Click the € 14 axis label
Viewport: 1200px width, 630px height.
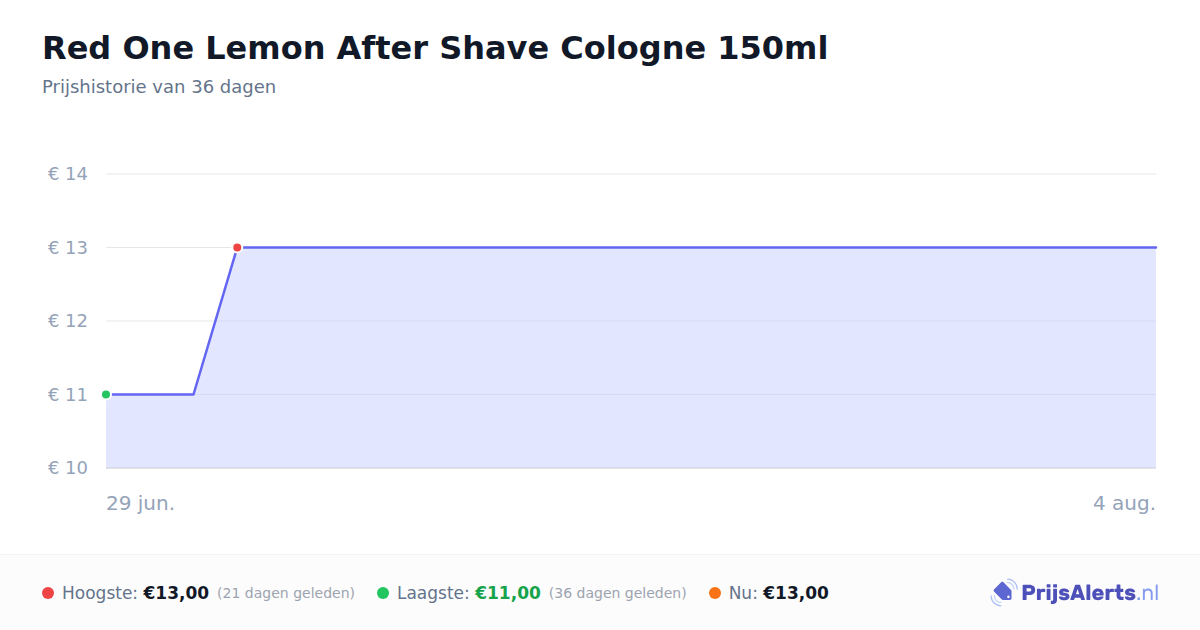click(68, 174)
